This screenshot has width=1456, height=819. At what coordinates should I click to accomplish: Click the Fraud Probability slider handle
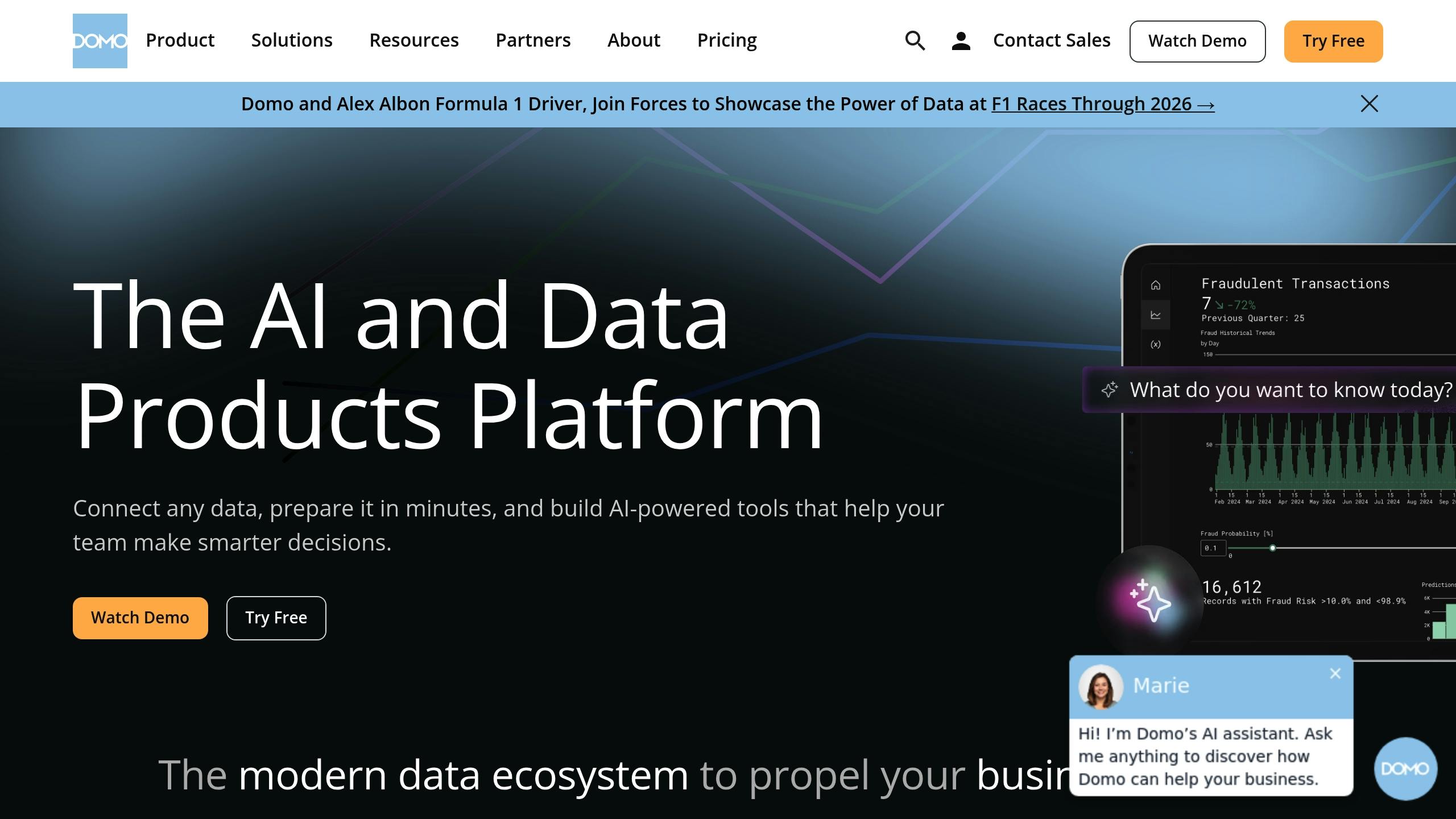point(1272,548)
